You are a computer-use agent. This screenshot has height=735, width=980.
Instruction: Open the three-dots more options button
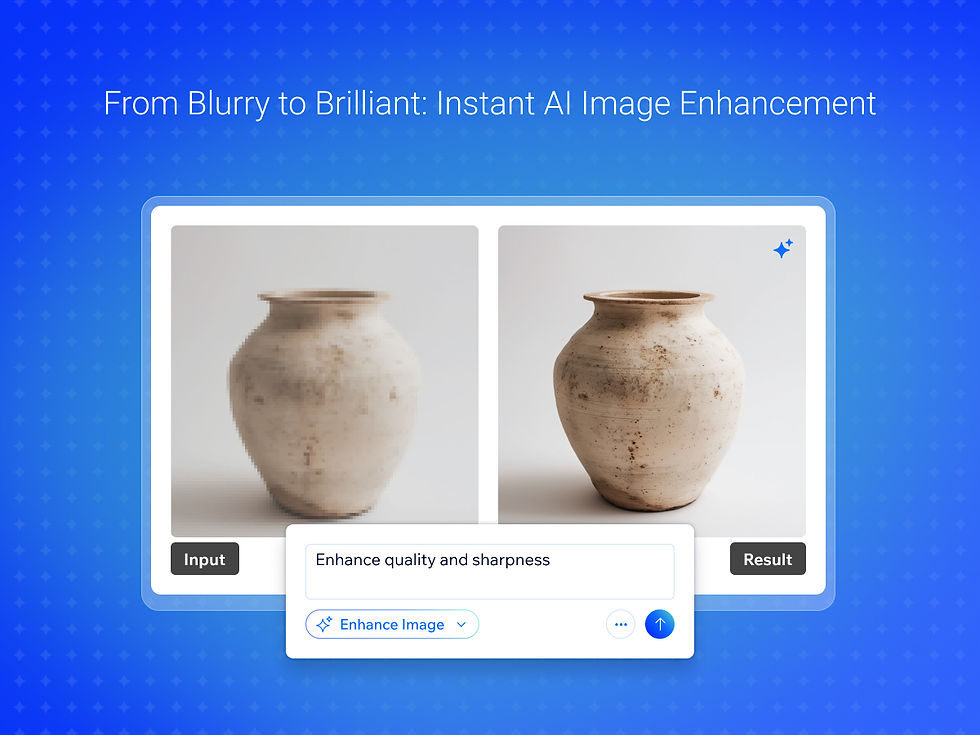tap(621, 624)
